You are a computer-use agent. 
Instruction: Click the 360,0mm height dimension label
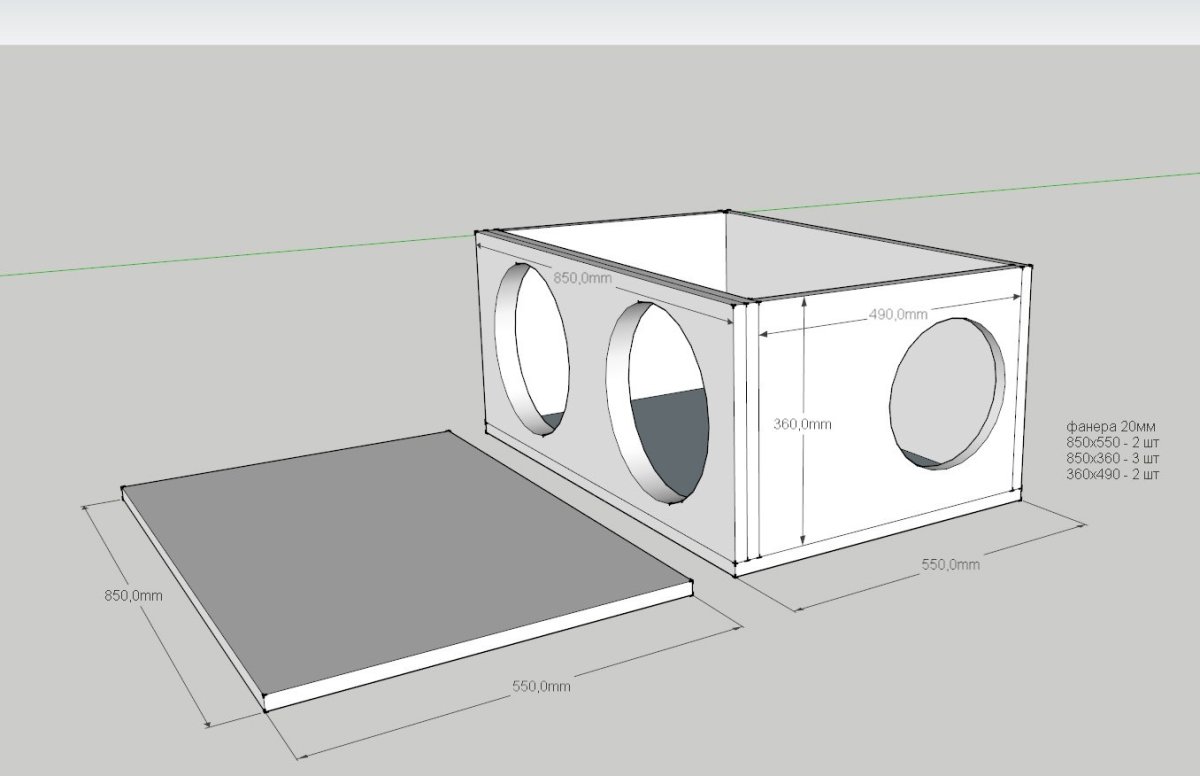pyautogui.click(x=802, y=424)
